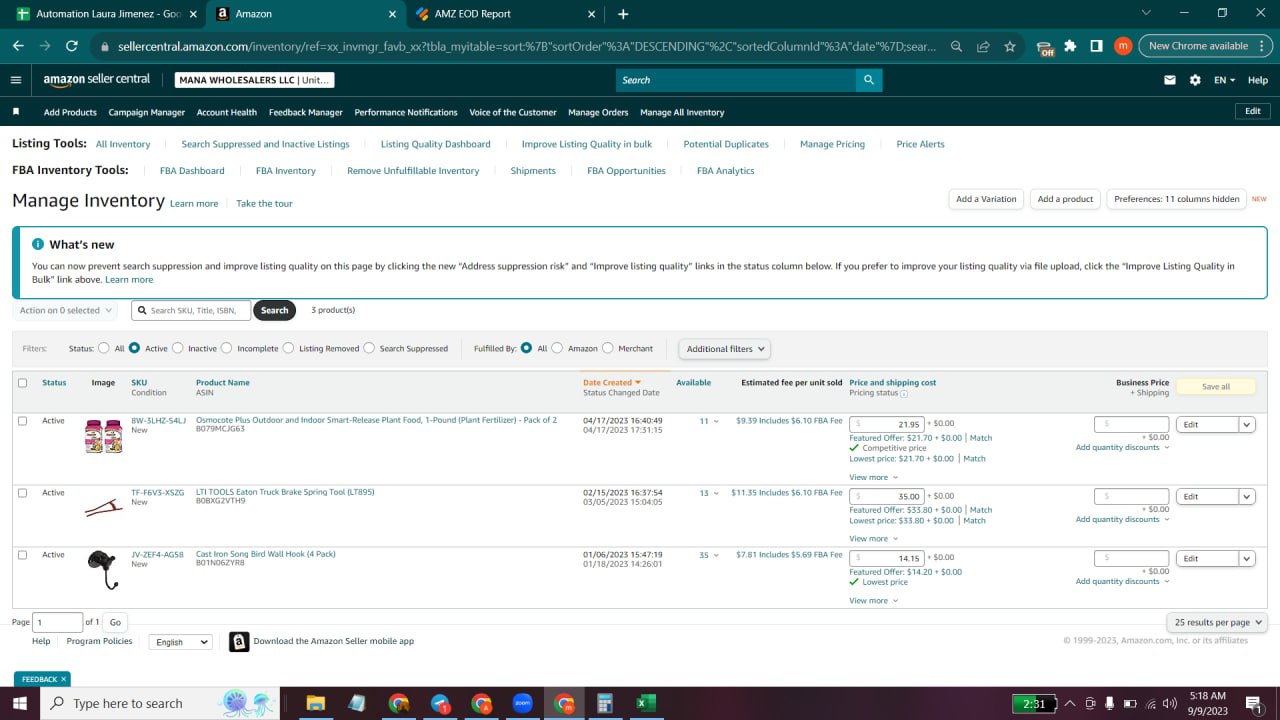This screenshot has height=720, width=1280.
Task: Open a new browser tab with plus icon
Action: (x=623, y=14)
